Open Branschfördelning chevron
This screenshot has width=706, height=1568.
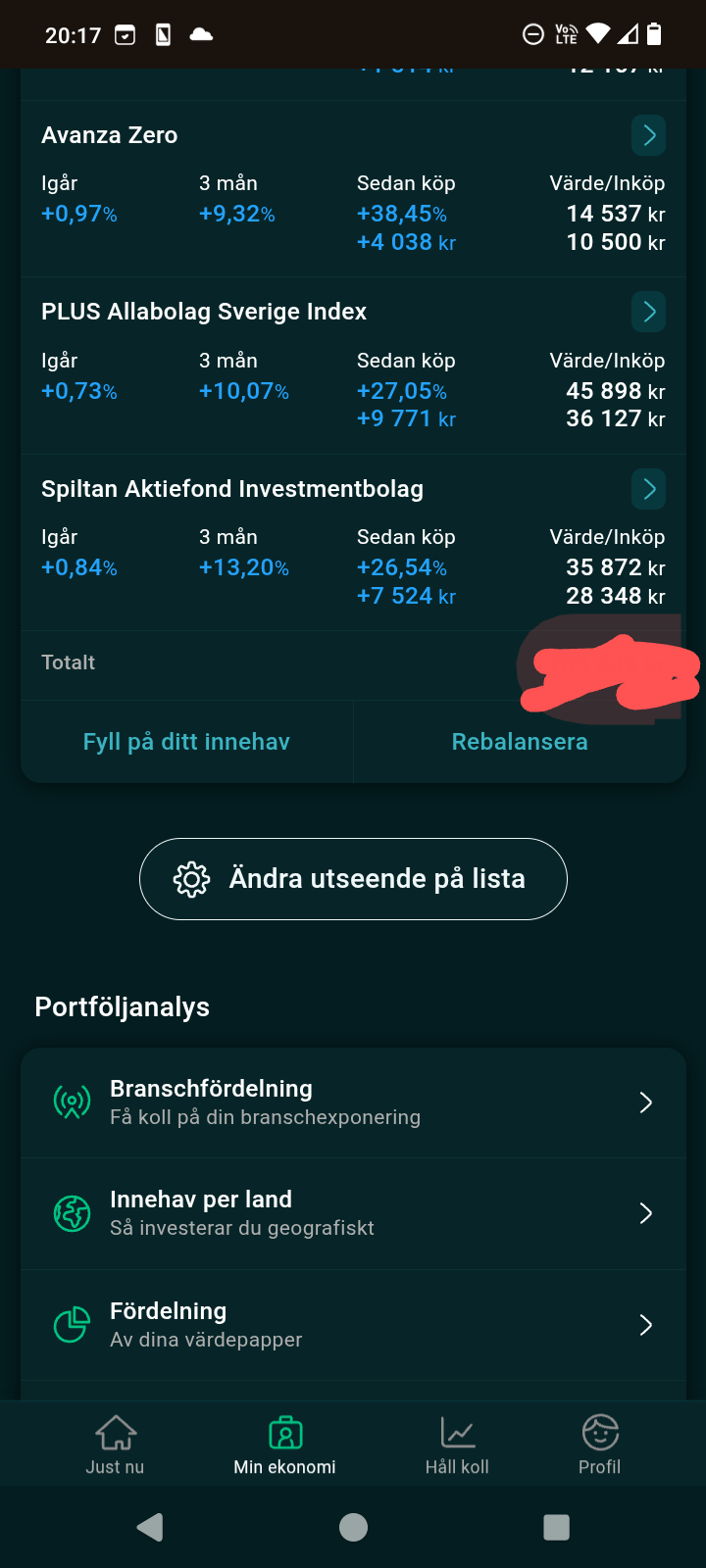coord(646,1102)
